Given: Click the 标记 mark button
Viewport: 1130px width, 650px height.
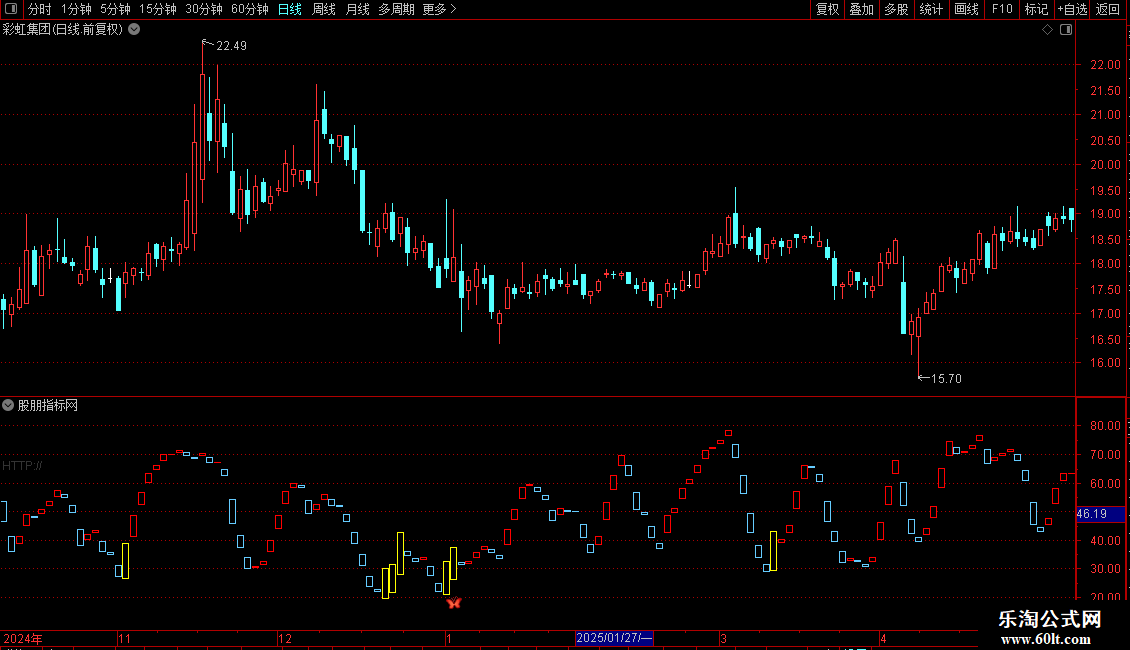Looking at the screenshot, I should (1036, 9).
